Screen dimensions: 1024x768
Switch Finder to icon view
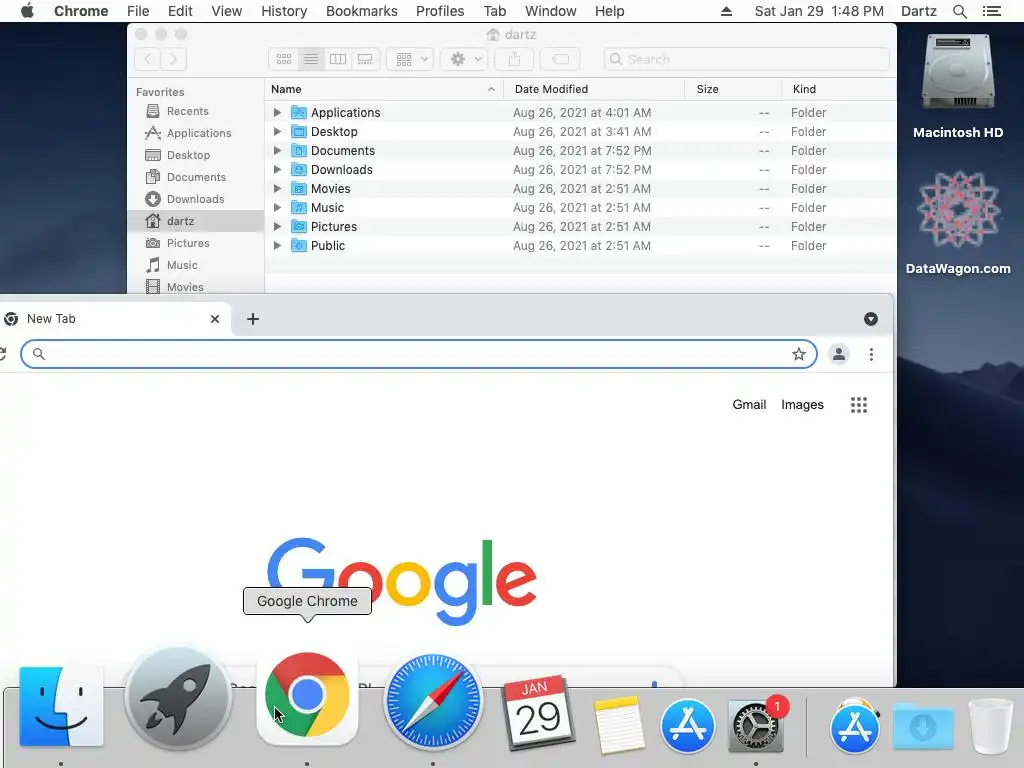click(283, 59)
